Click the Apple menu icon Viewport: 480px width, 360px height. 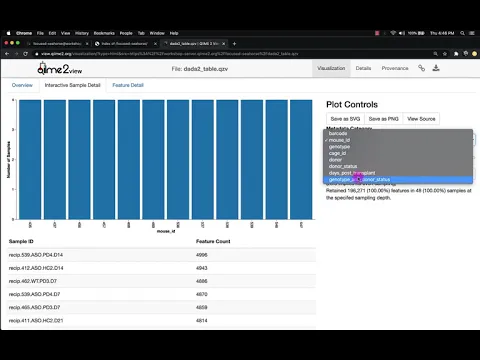[9, 33]
